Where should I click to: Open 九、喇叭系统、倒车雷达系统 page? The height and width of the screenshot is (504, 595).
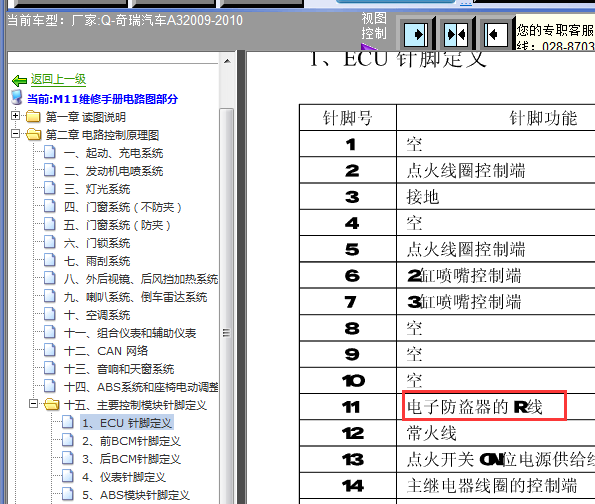click(135, 297)
